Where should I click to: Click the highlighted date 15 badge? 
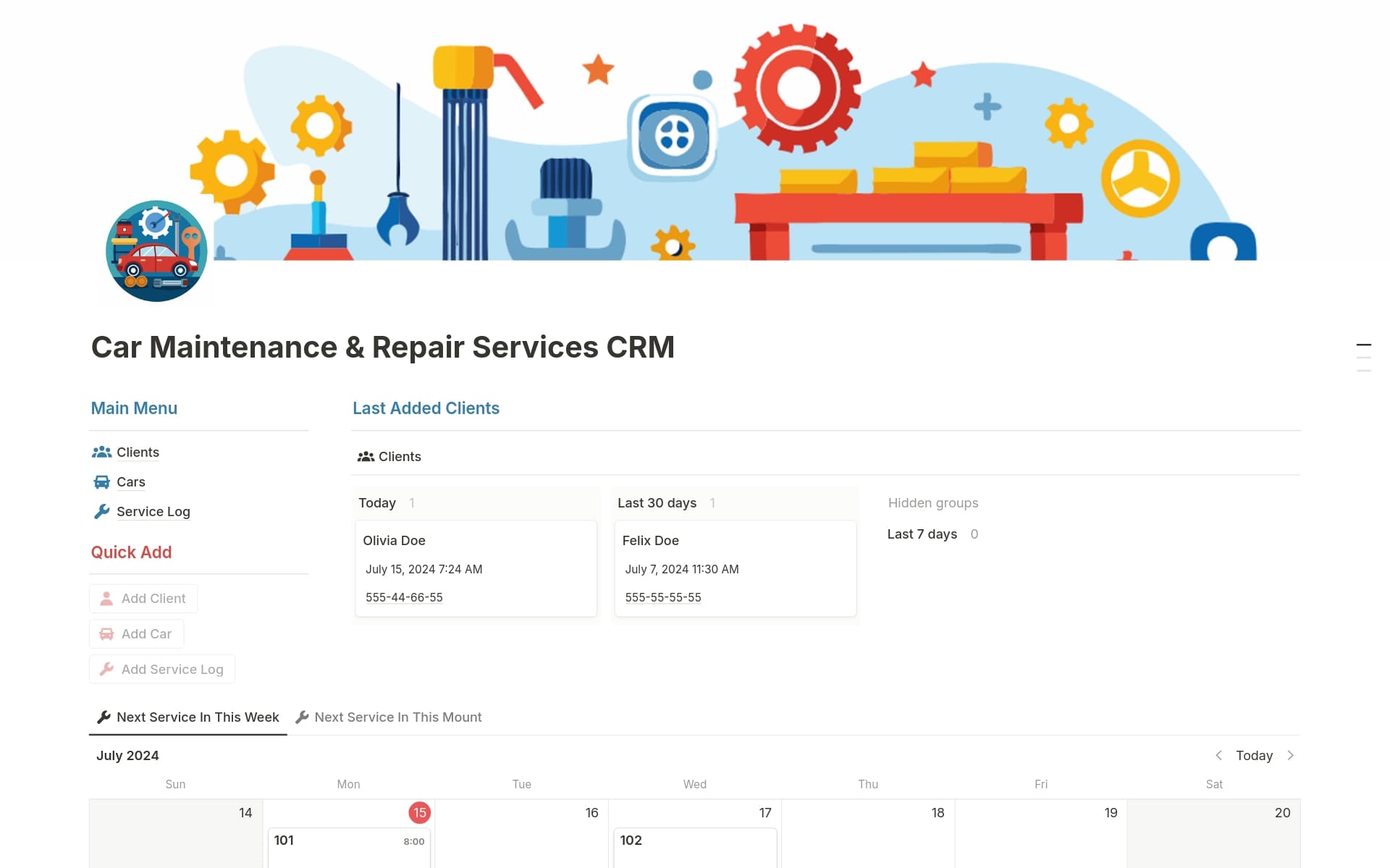pyautogui.click(x=418, y=812)
